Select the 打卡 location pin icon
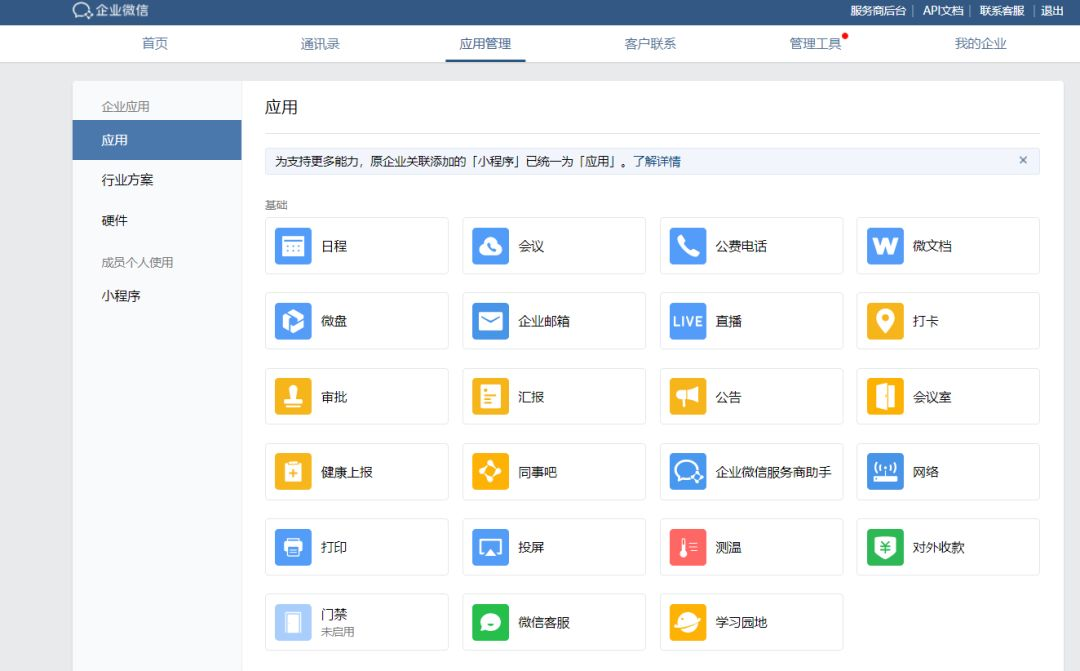The width and height of the screenshot is (1080, 671). click(885, 321)
